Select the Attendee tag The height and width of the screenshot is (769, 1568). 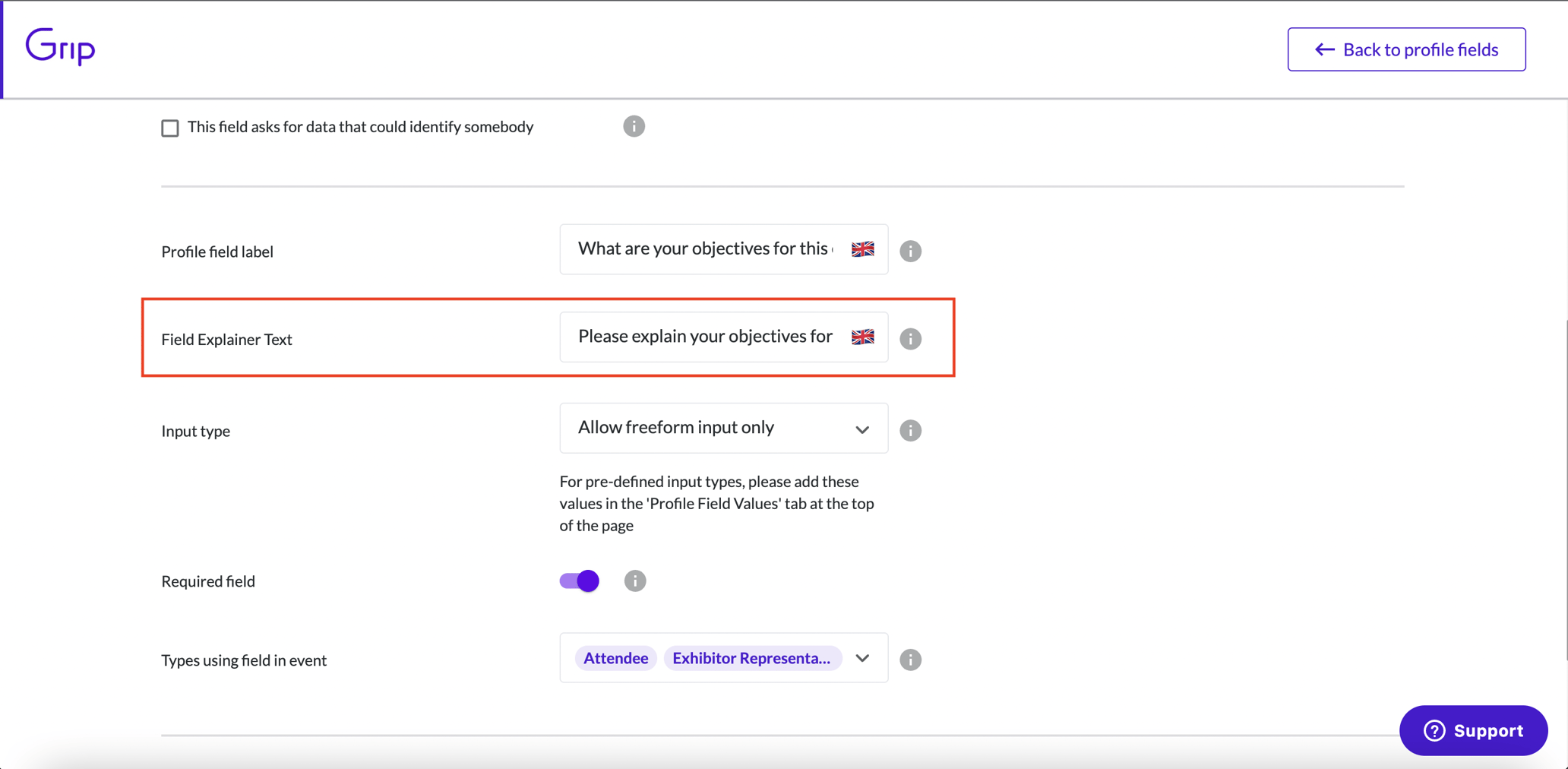click(x=615, y=658)
